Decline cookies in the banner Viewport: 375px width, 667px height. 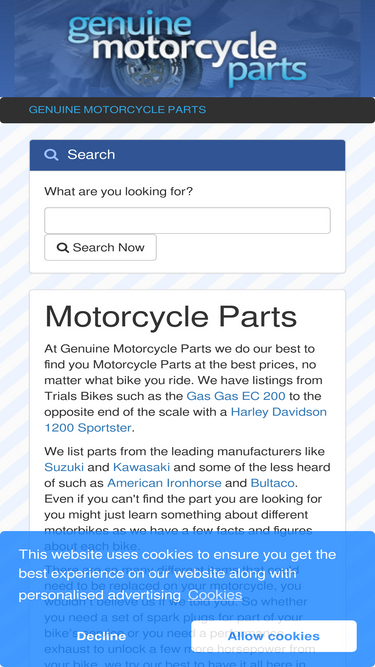tap(101, 636)
